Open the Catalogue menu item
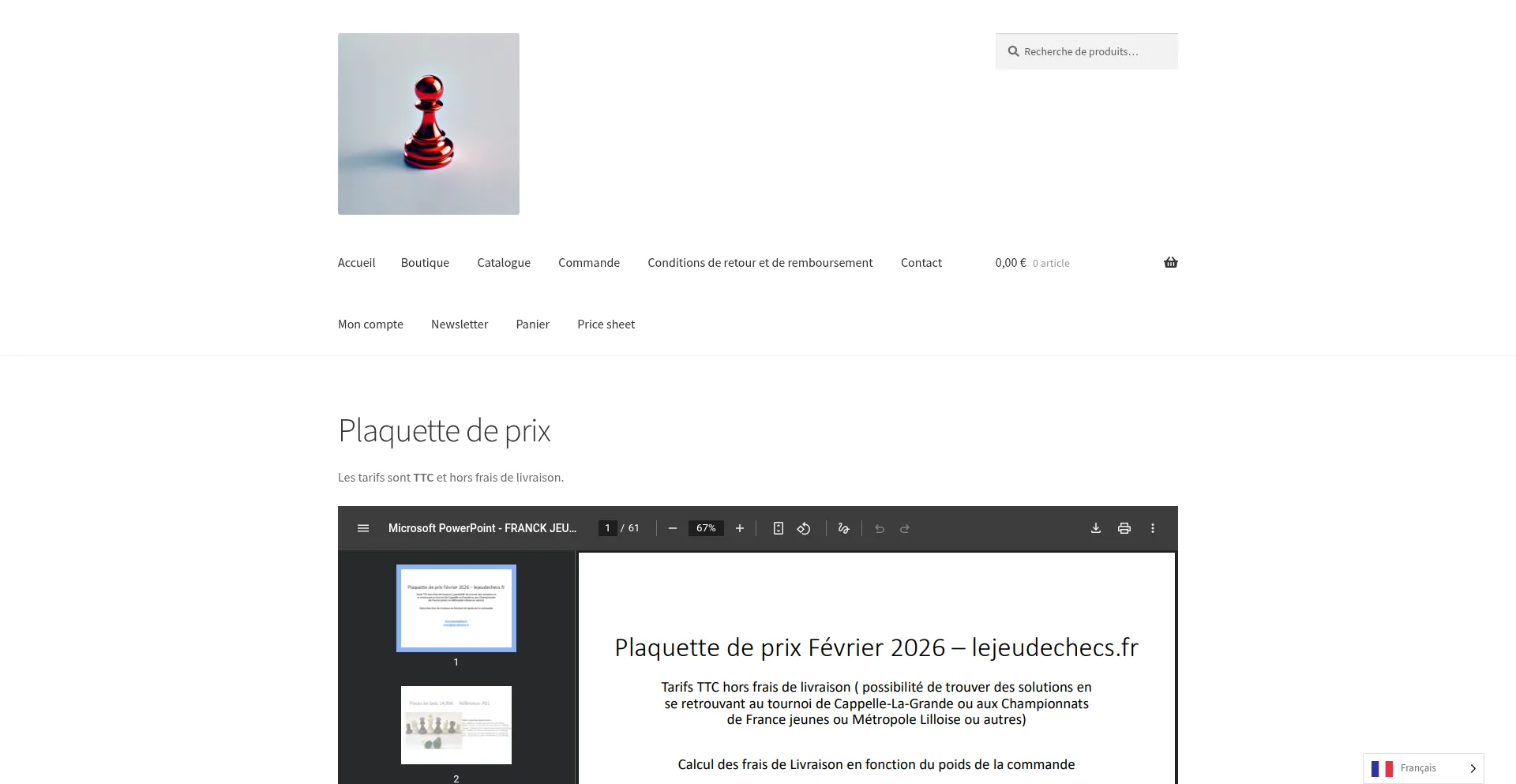This screenshot has width=1516, height=784. (504, 263)
